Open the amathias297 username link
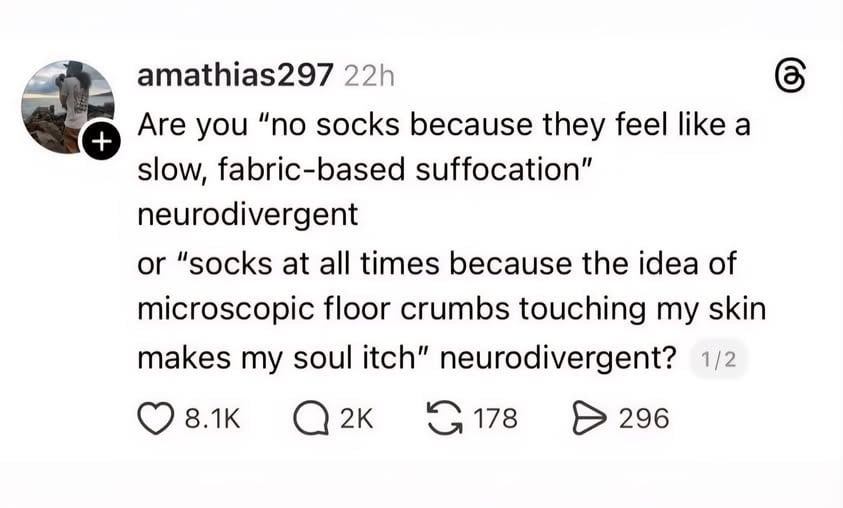 [235, 76]
